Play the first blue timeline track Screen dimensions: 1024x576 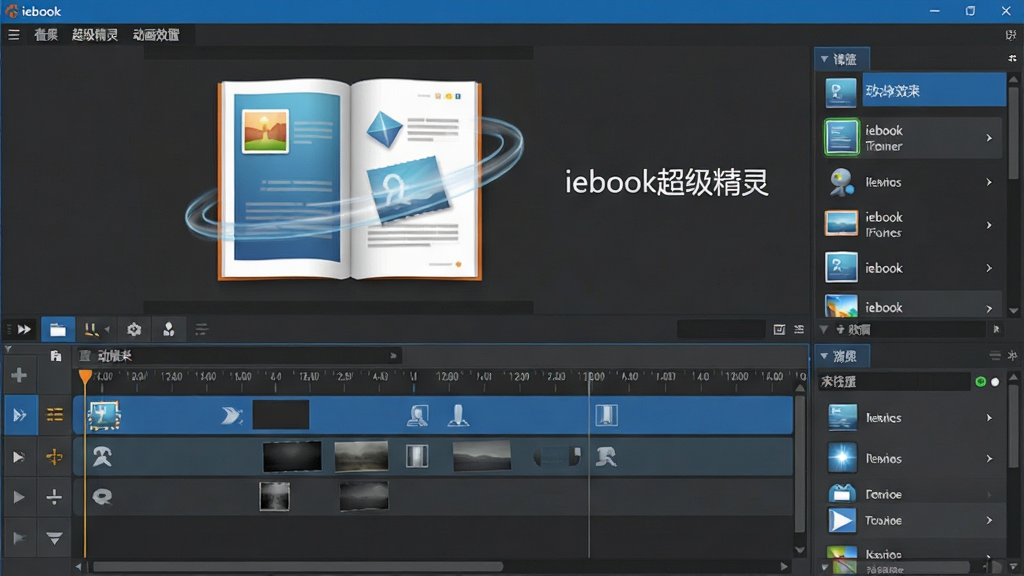pyautogui.click(x=19, y=415)
